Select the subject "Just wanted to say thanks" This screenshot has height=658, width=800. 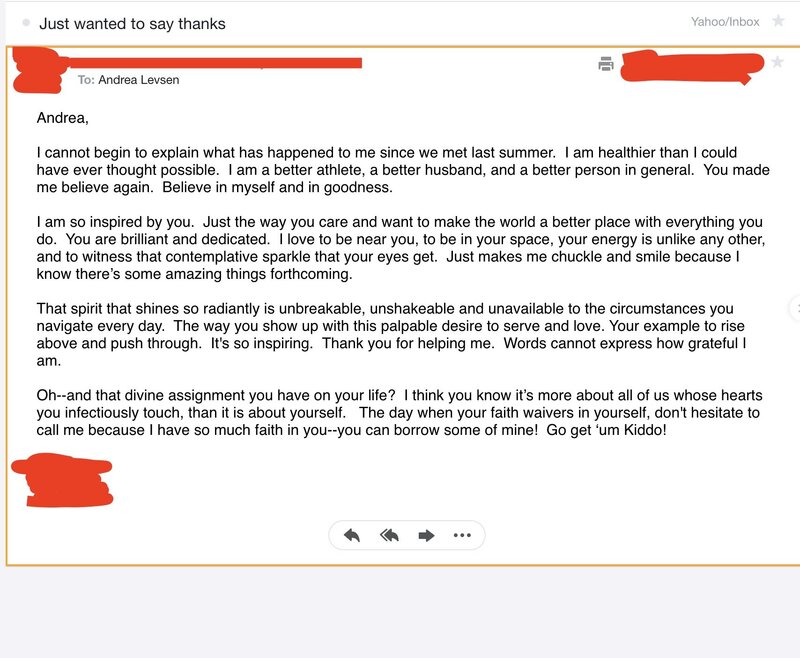(132, 23)
